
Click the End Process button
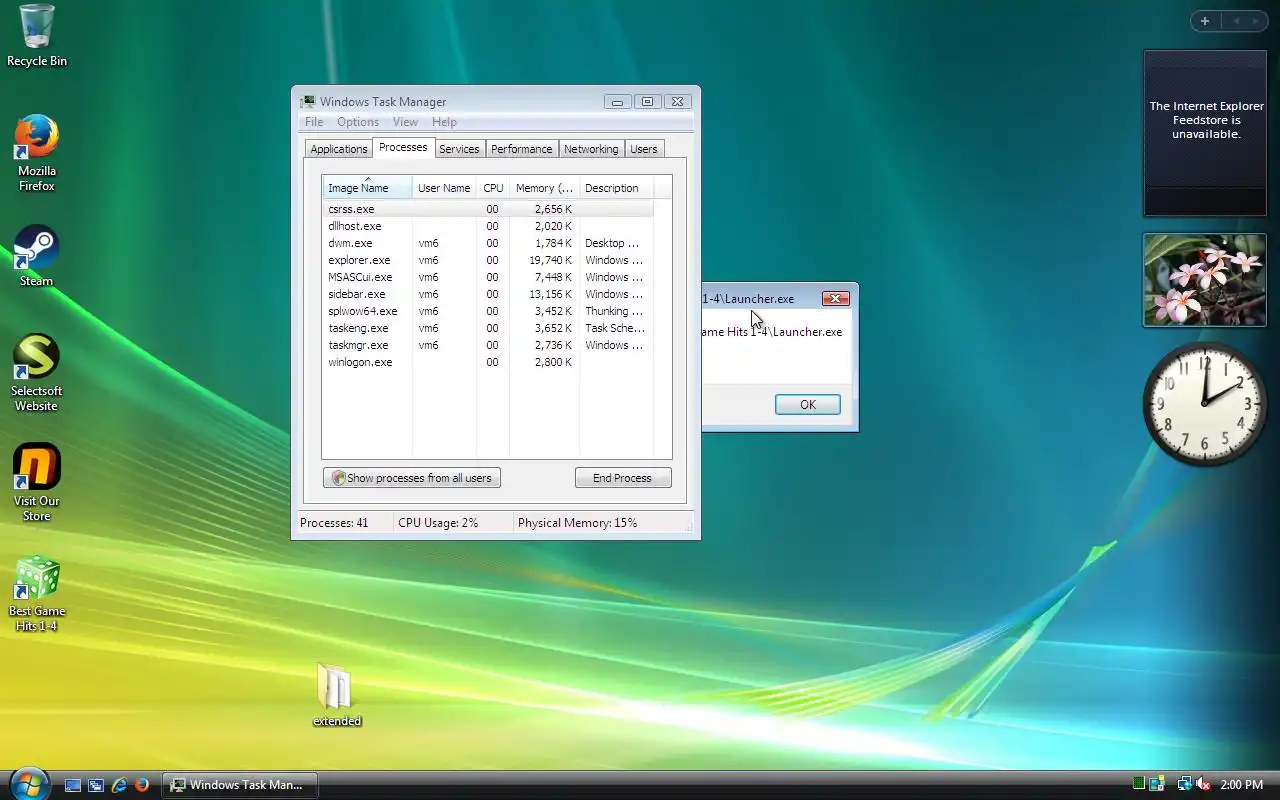pos(622,478)
